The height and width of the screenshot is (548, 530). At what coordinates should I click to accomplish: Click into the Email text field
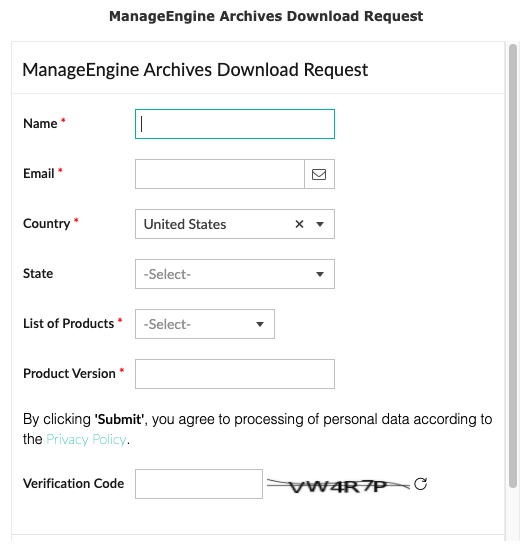click(220, 174)
